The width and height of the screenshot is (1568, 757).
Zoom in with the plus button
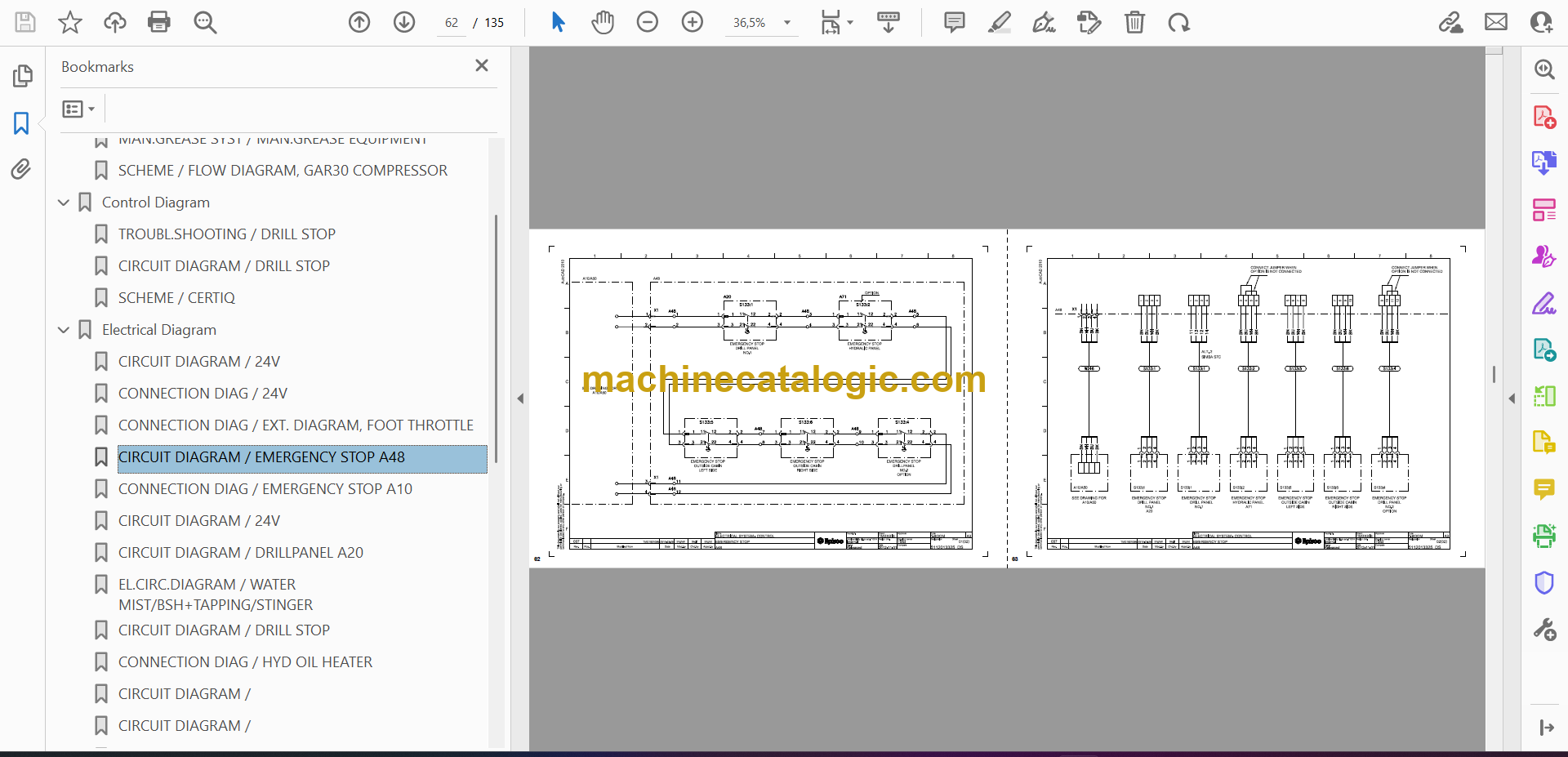click(x=693, y=22)
